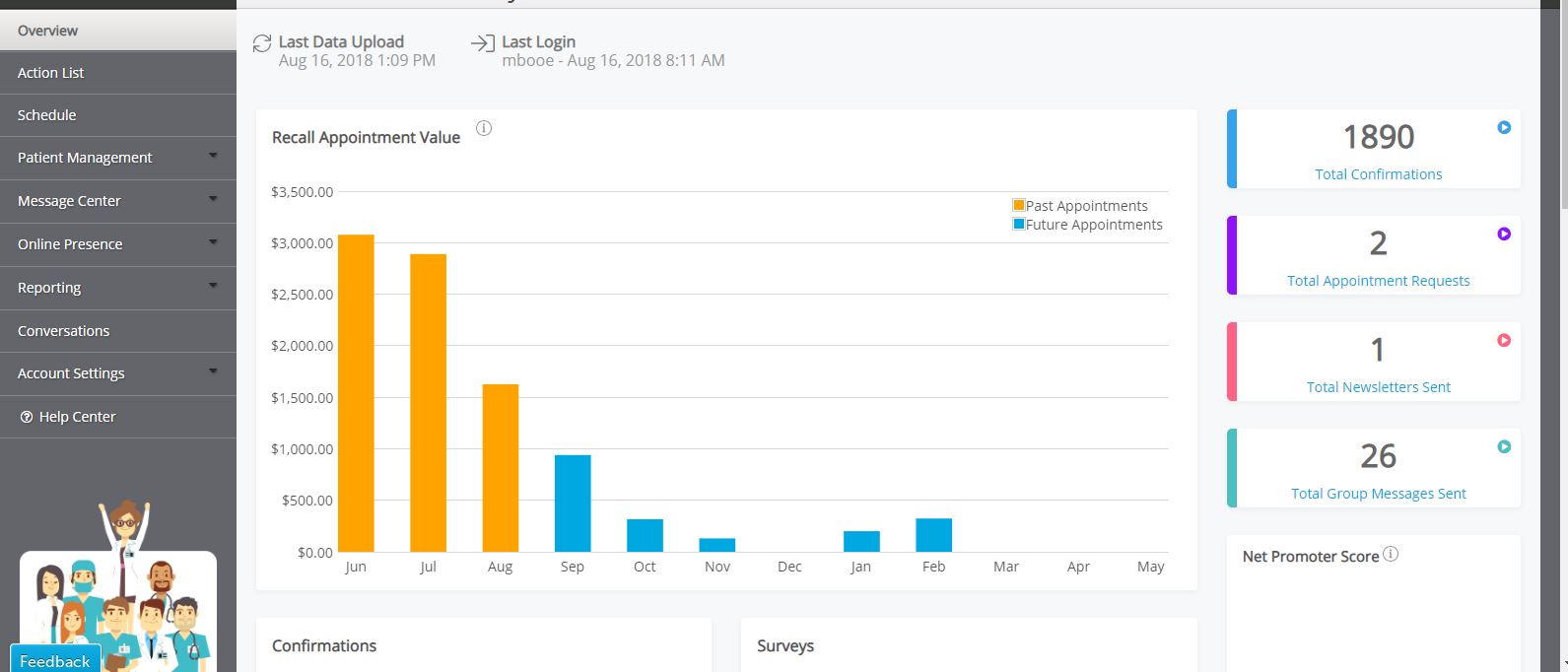The image size is (1568, 672).
Task: Toggle Future Appointments legend series
Action: [1087, 225]
